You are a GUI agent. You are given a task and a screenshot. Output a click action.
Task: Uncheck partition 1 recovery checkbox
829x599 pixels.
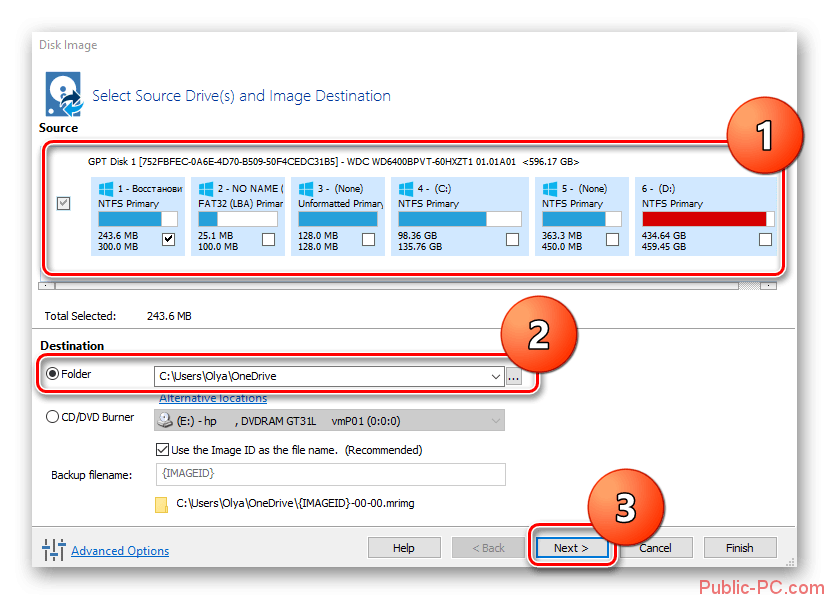click(x=168, y=239)
